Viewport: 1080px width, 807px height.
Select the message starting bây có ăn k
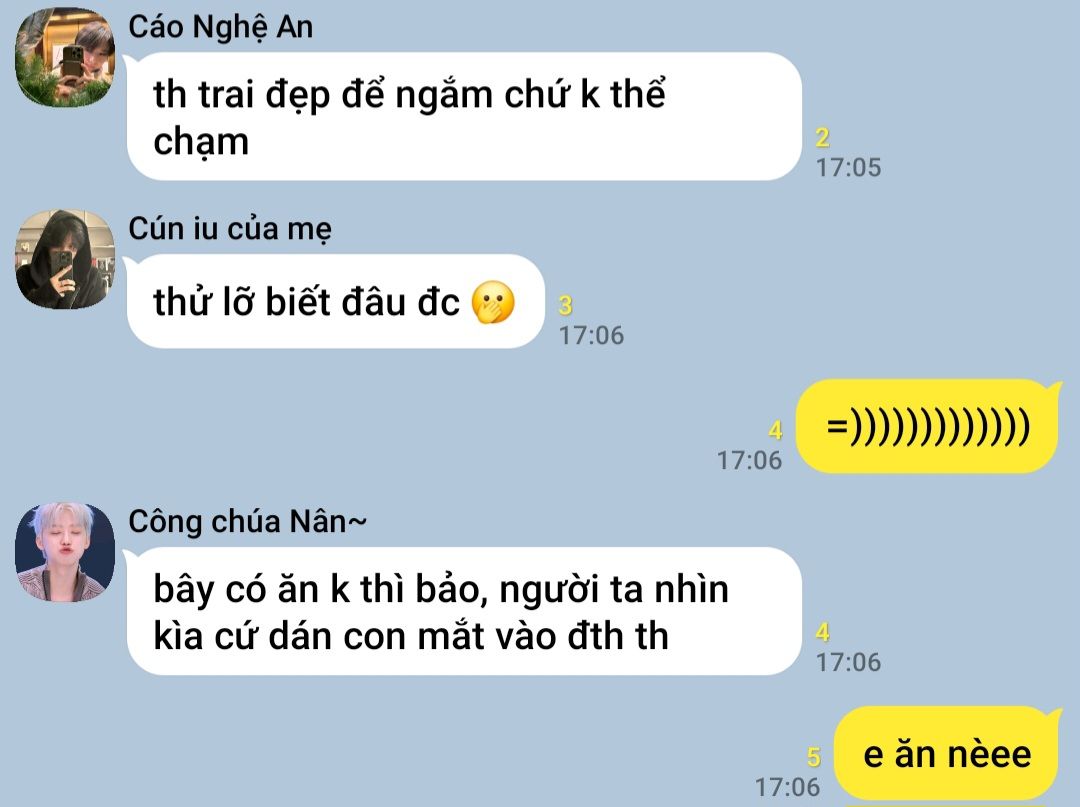tap(464, 611)
